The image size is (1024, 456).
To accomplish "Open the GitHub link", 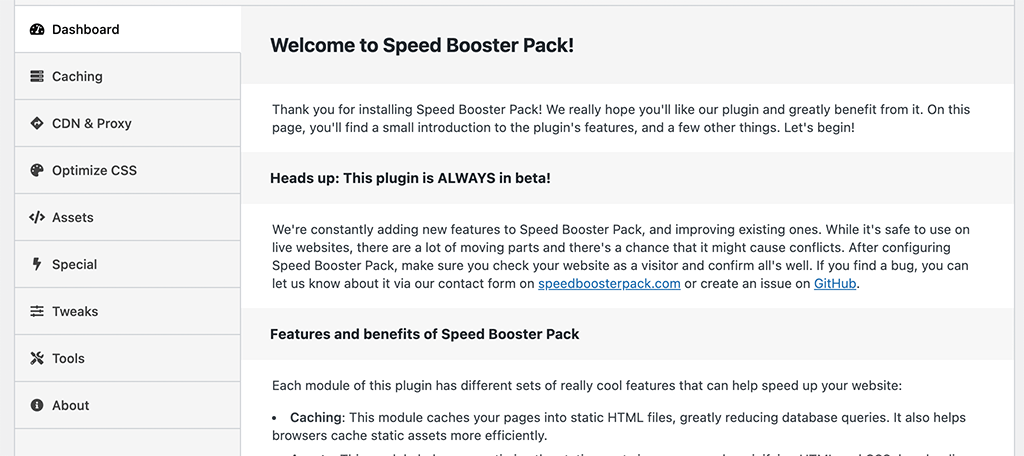I will click(835, 284).
